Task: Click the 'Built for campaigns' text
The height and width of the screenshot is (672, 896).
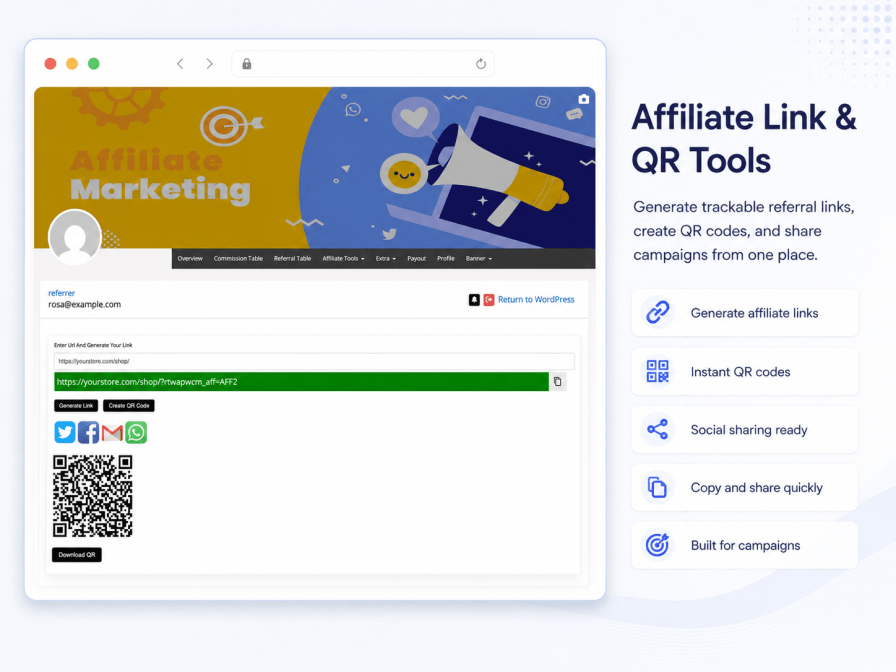Action: (745, 546)
